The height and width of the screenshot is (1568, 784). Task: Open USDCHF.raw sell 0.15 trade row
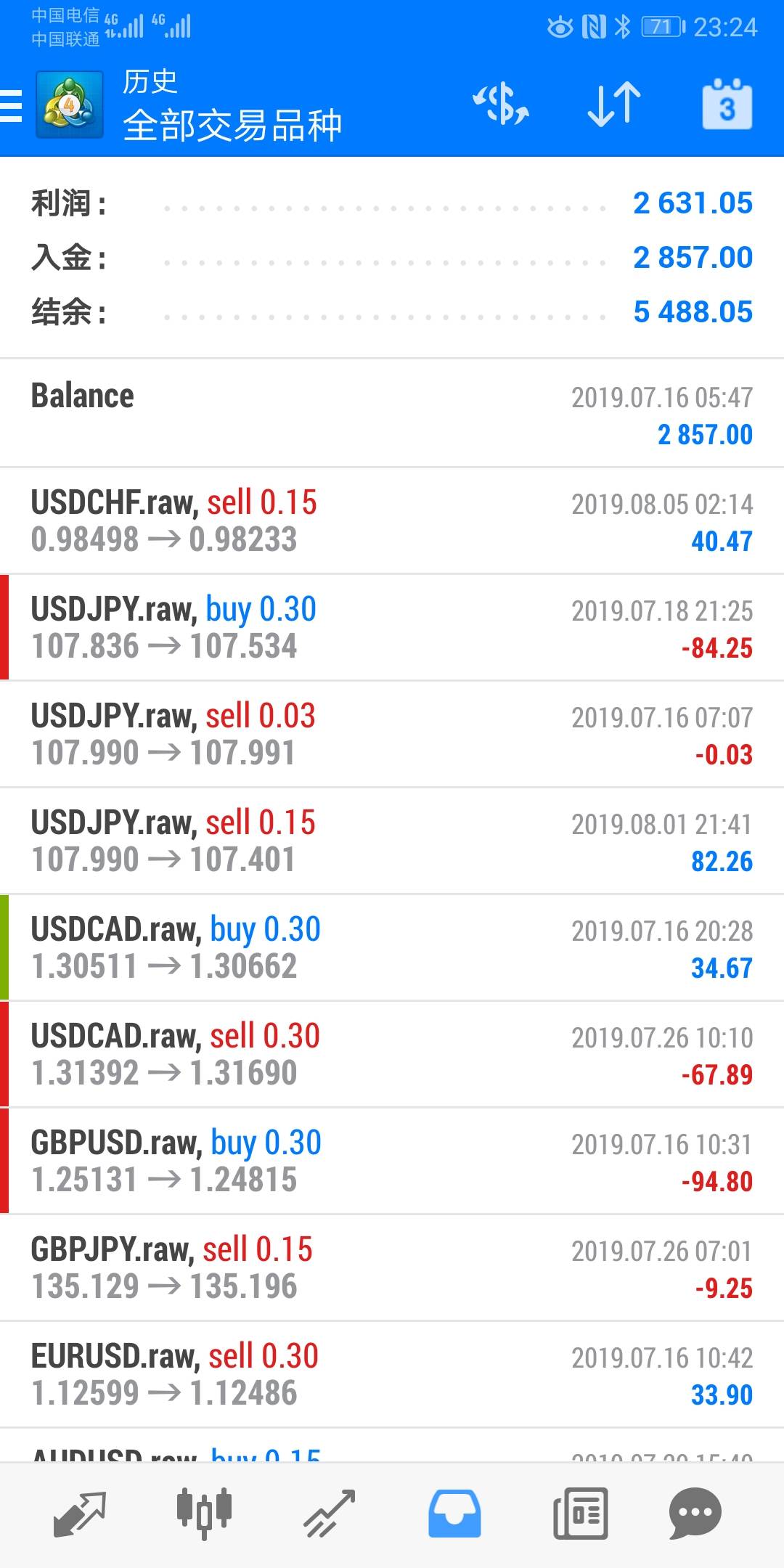(392, 520)
